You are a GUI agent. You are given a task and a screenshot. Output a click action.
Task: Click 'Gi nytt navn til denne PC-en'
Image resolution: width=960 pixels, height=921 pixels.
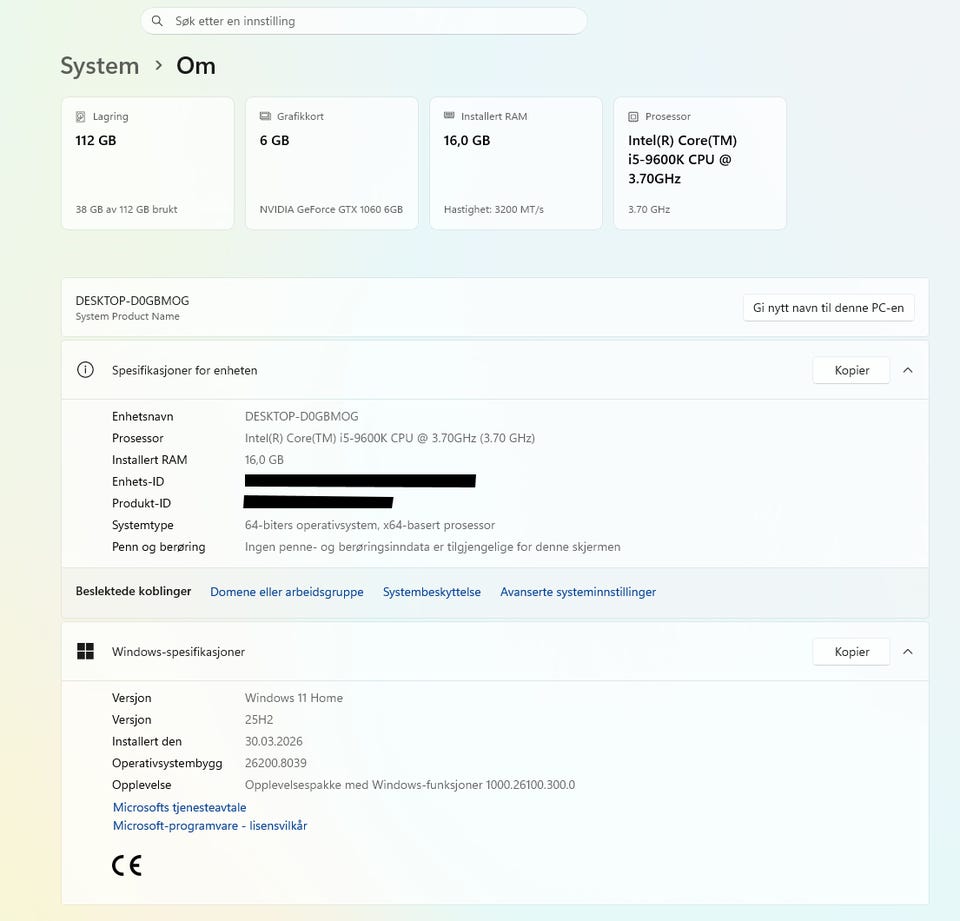(x=828, y=307)
